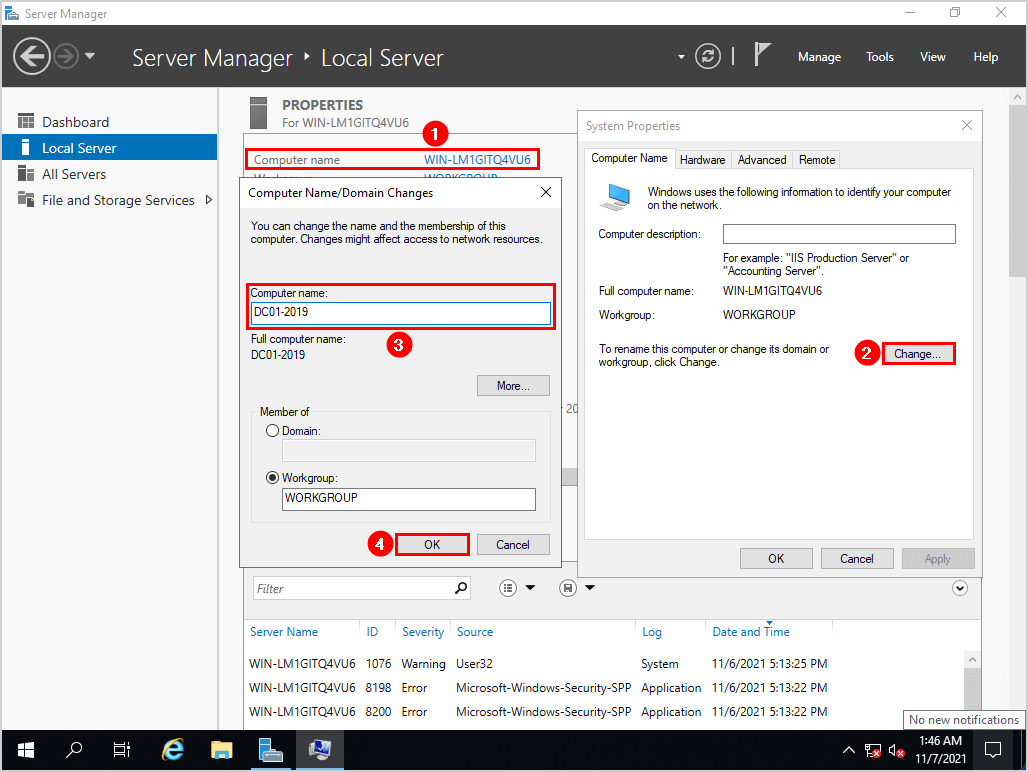Image resolution: width=1028 pixels, height=772 pixels.
Task: Click the save query icon
Action: pyautogui.click(x=568, y=588)
